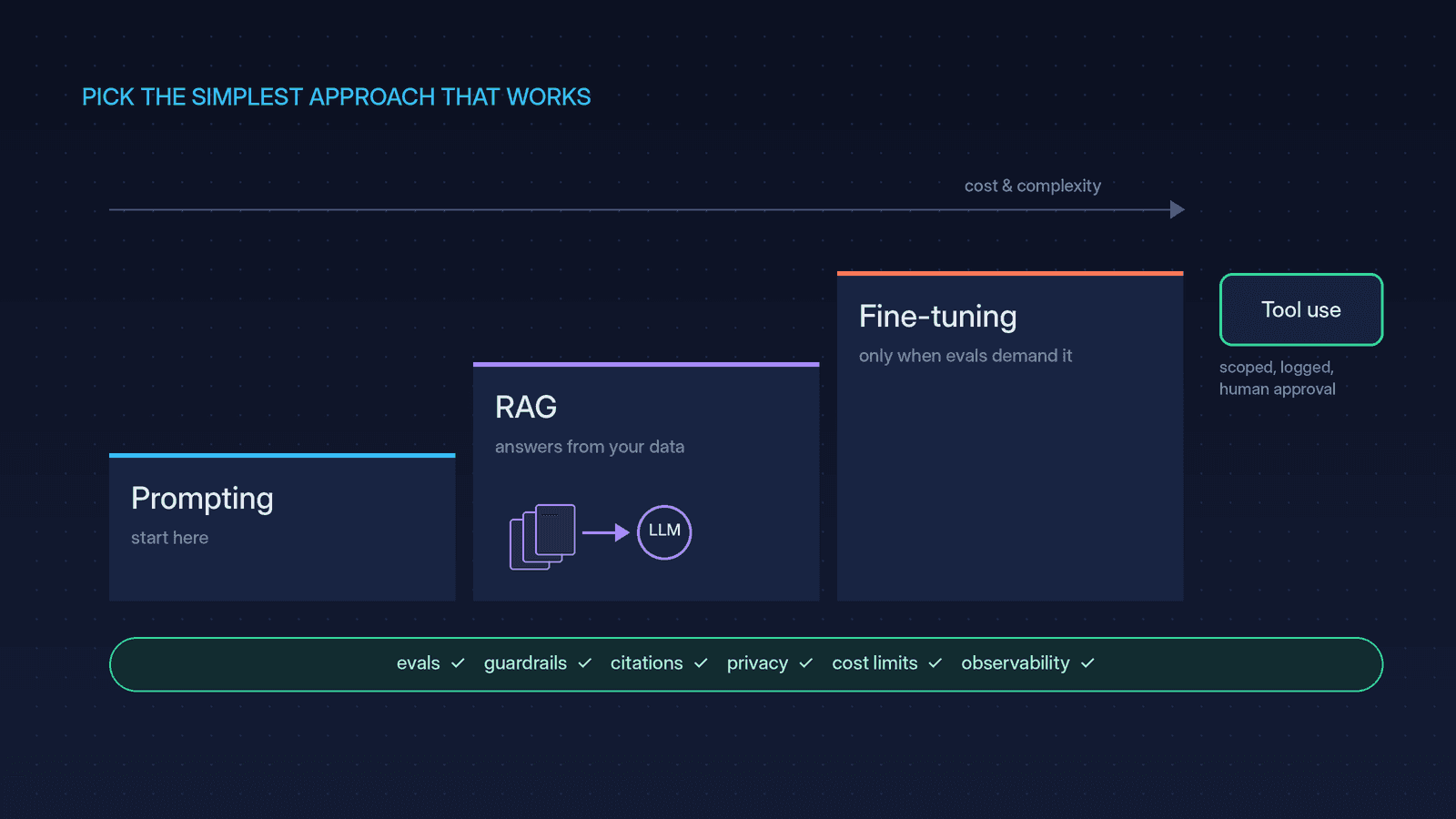The height and width of the screenshot is (819, 1456).
Task: Click the checkmark next to evals
Action: click(x=458, y=663)
